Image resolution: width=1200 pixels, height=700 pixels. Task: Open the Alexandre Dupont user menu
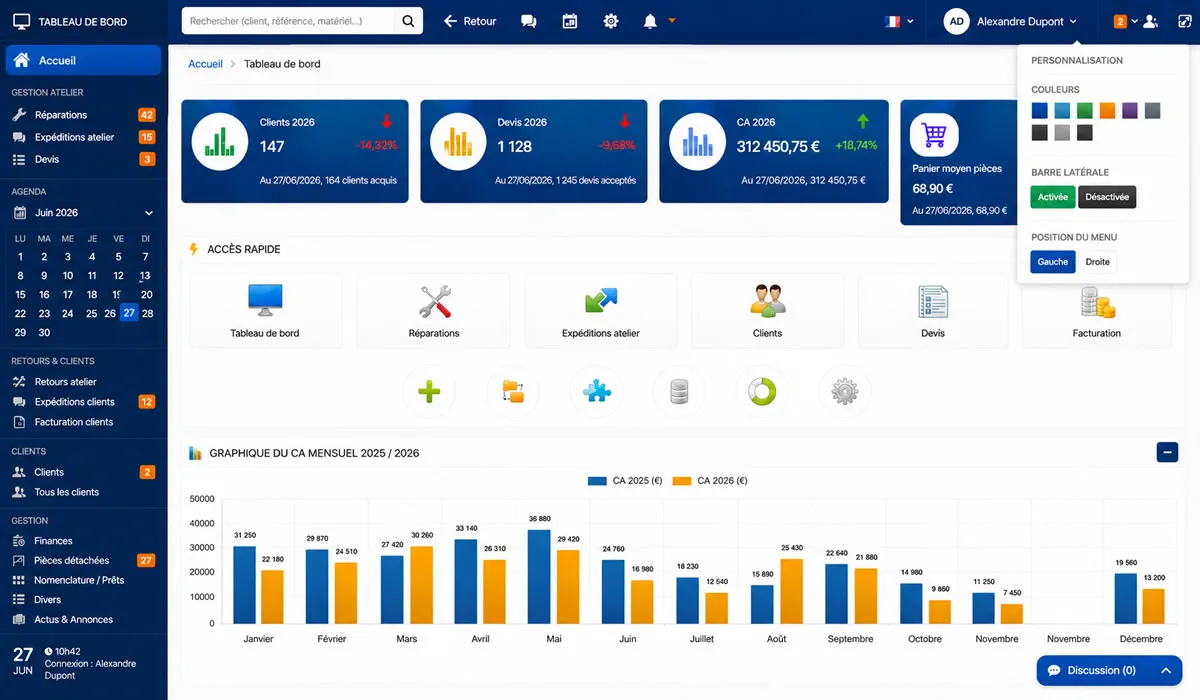point(1010,21)
